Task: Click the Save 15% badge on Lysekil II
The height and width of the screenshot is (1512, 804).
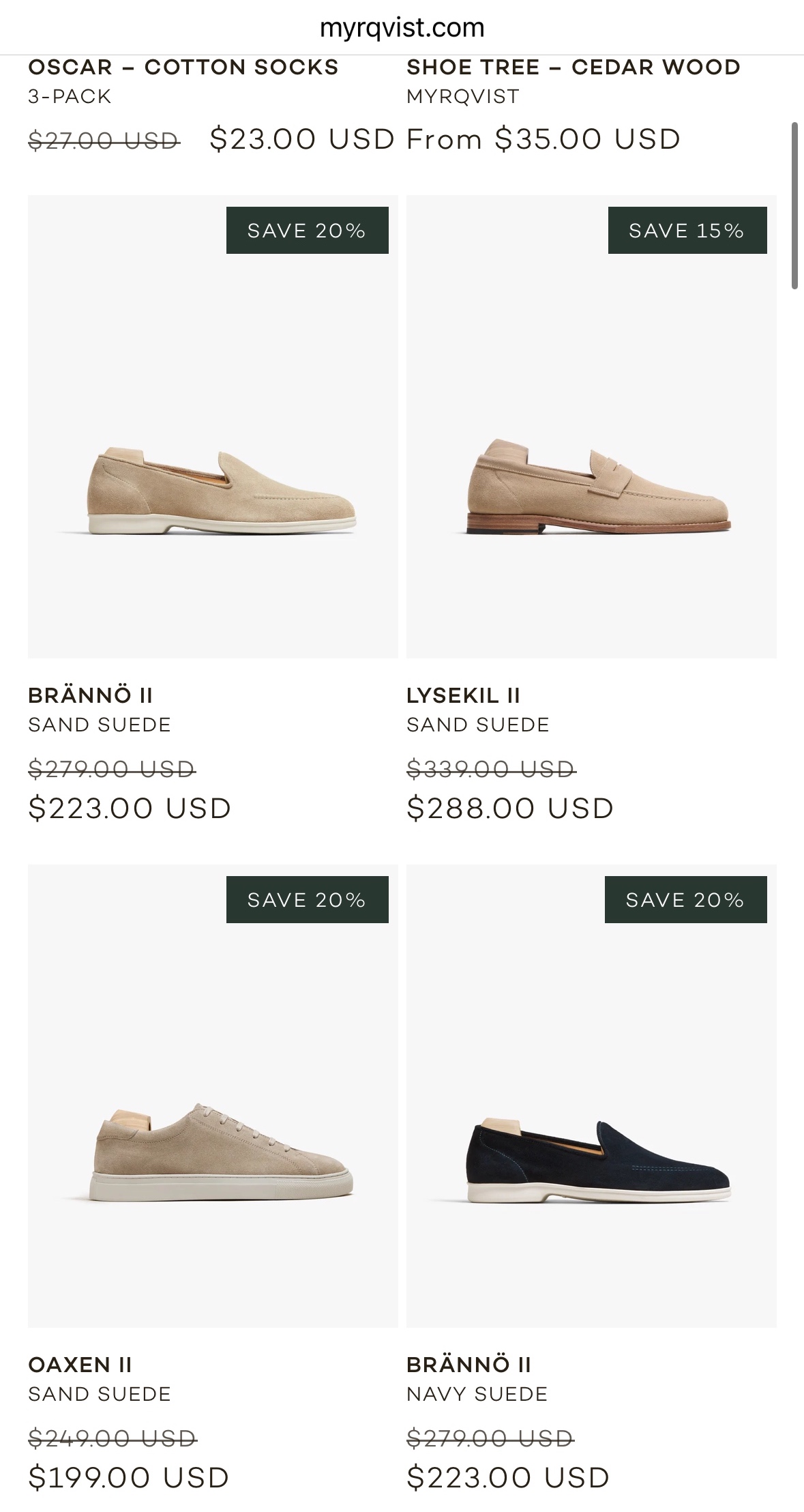Action: tap(687, 231)
